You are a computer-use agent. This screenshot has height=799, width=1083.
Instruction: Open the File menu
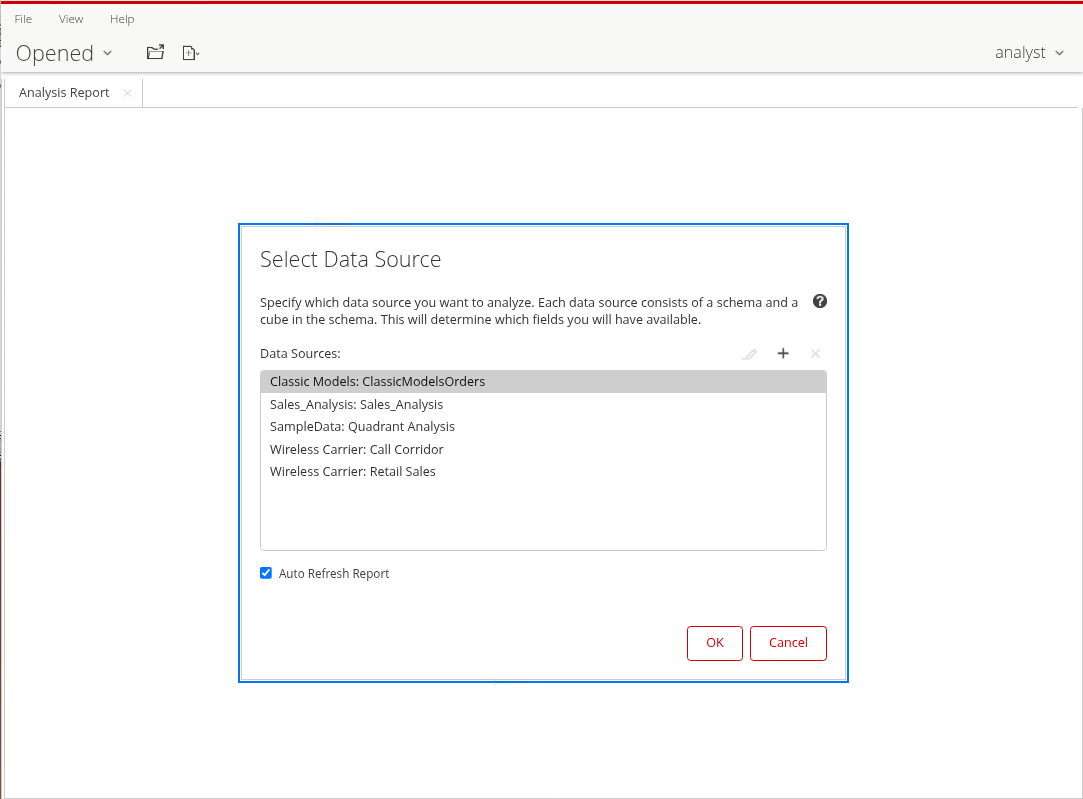(x=23, y=19)
